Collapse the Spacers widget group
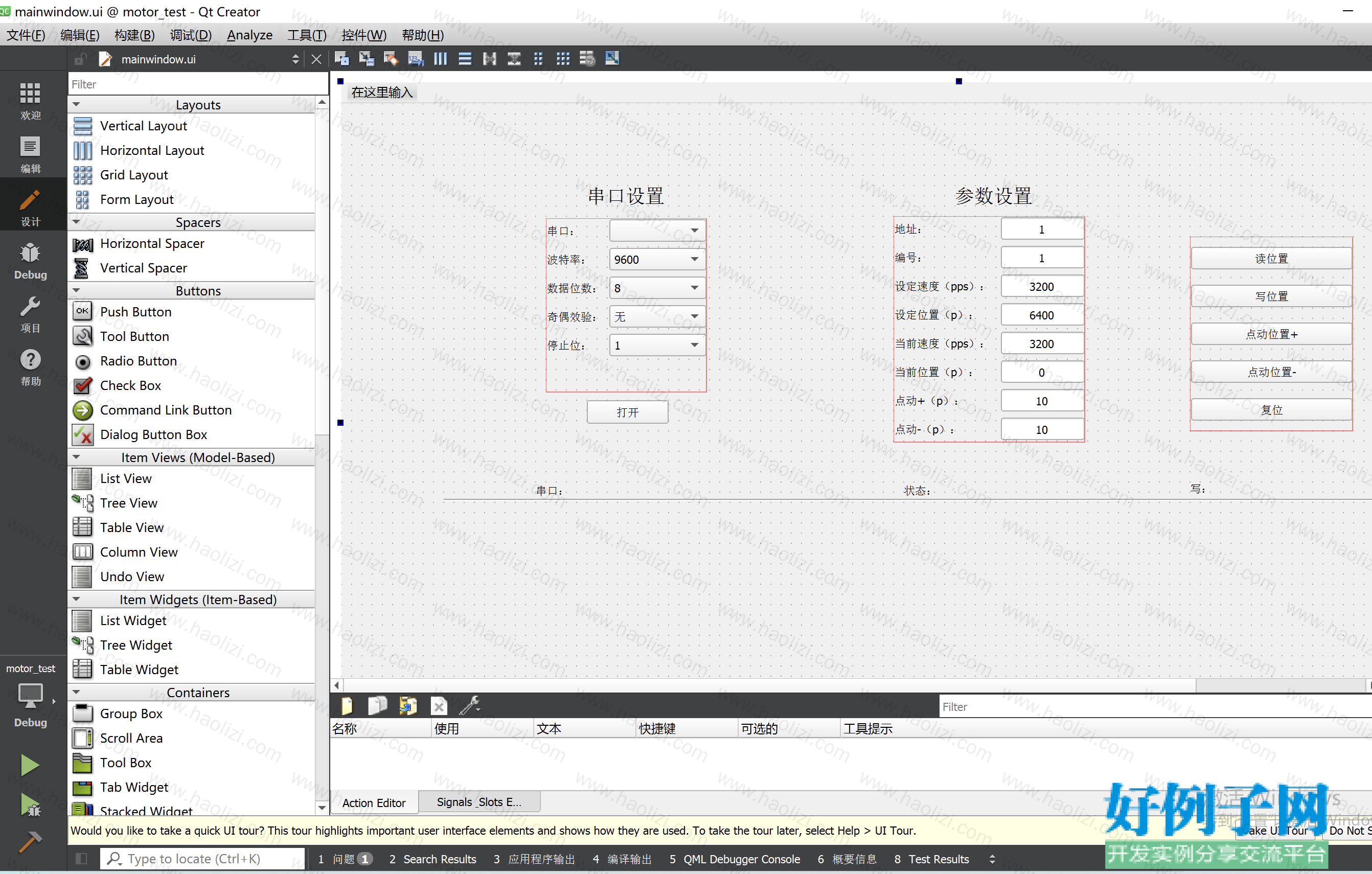 [x=76, y=222]
